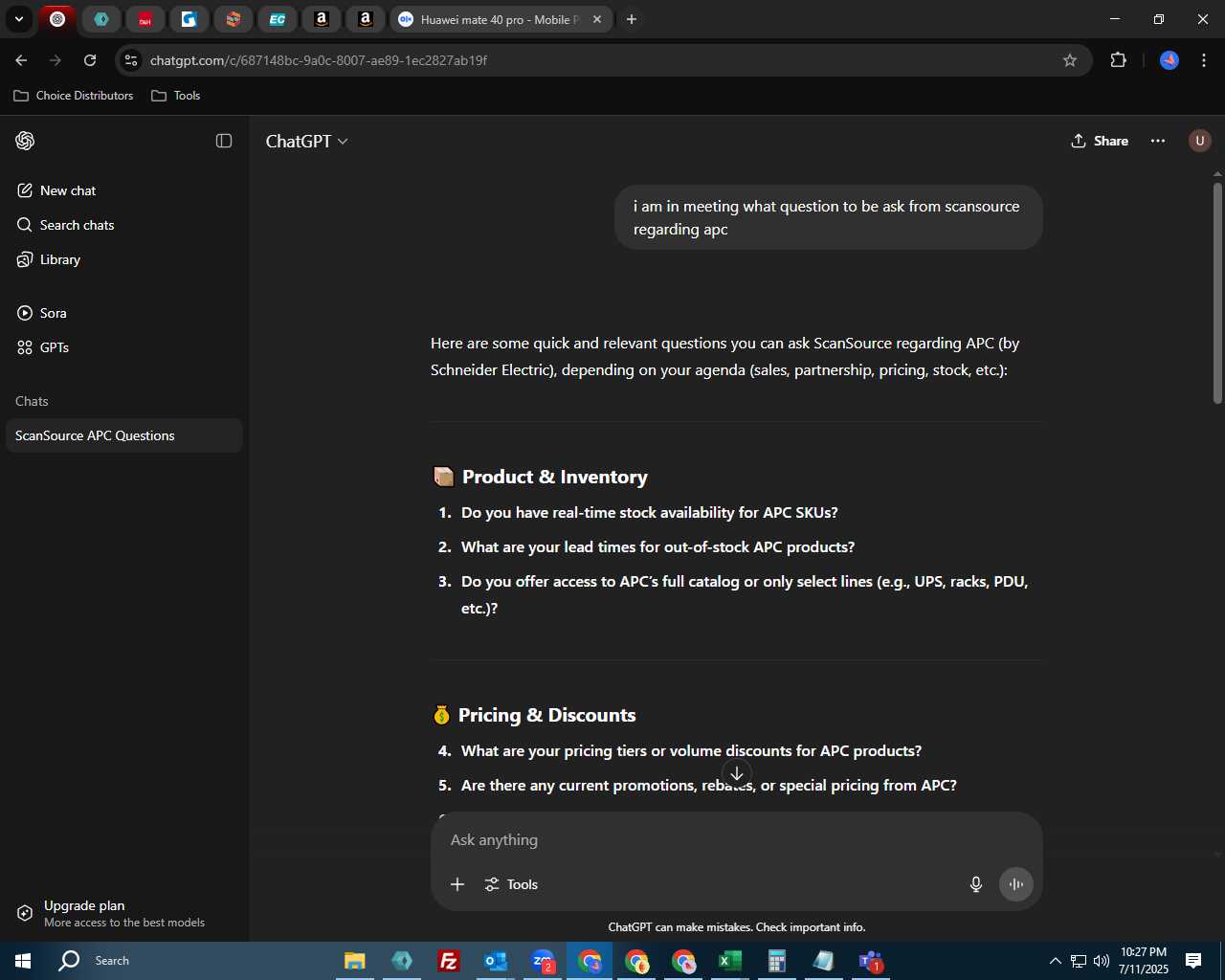Open Excel from the taskbar
Screen dimensions: 1225x980
tap(730, 961)
